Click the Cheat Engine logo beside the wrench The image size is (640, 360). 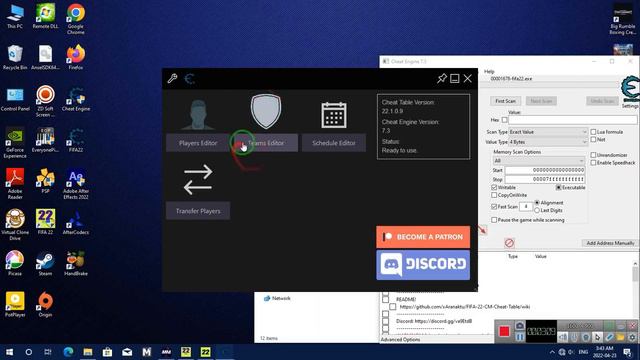pyautogui.click(x=189, y=78)
